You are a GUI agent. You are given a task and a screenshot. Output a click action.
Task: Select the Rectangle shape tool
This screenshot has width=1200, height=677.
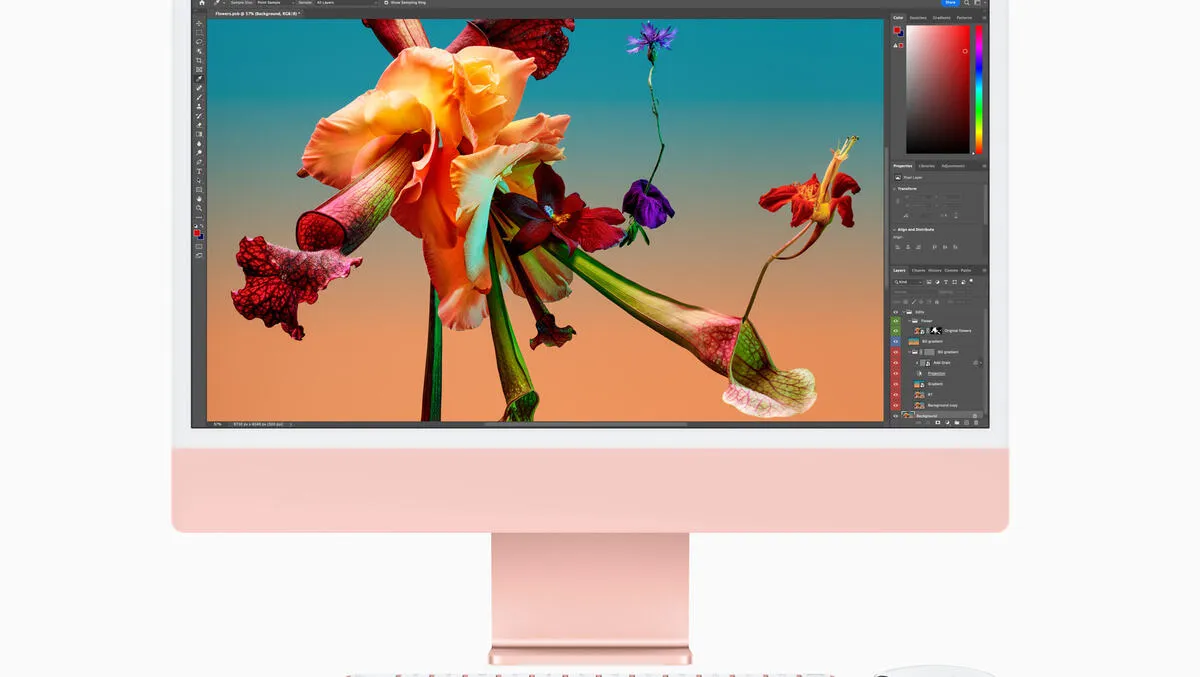point(199,189)
